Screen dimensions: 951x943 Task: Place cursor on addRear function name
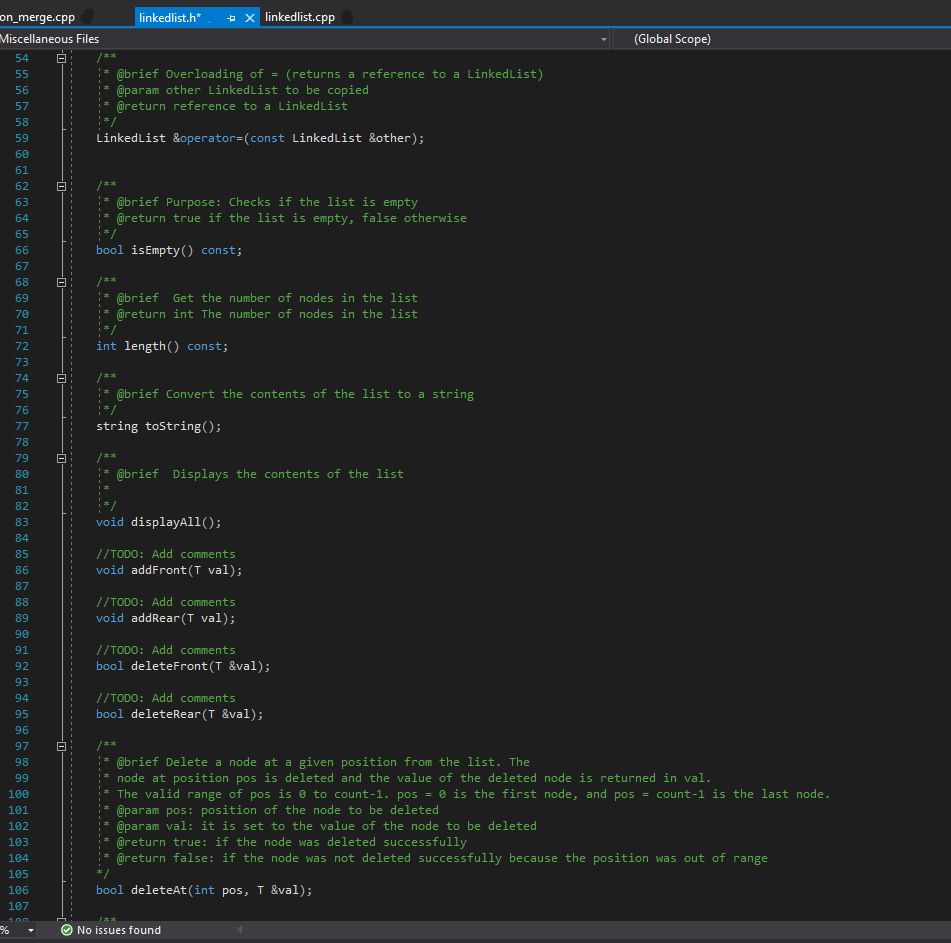155,618
